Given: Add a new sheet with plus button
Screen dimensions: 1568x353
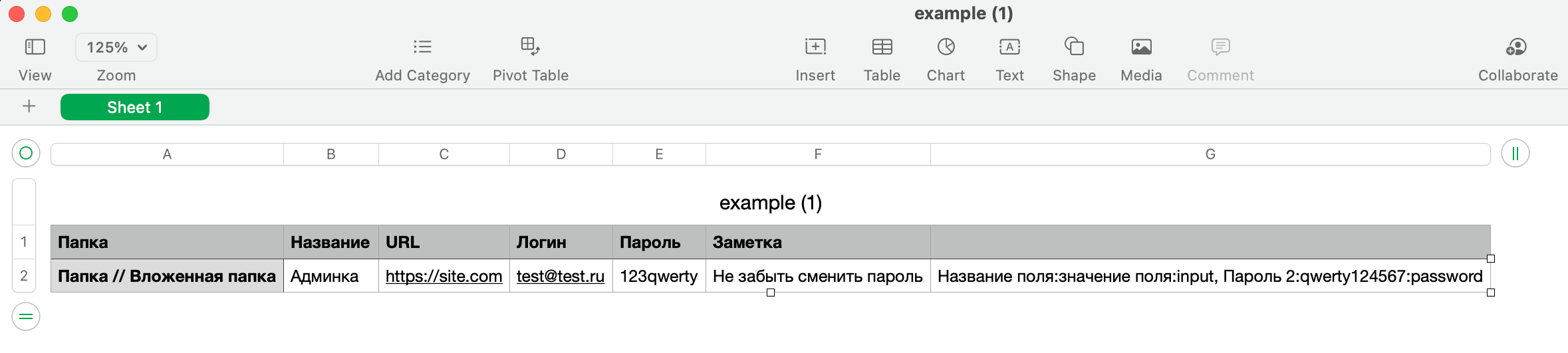Looking at the screenshot, I should (x=29, y=107).
